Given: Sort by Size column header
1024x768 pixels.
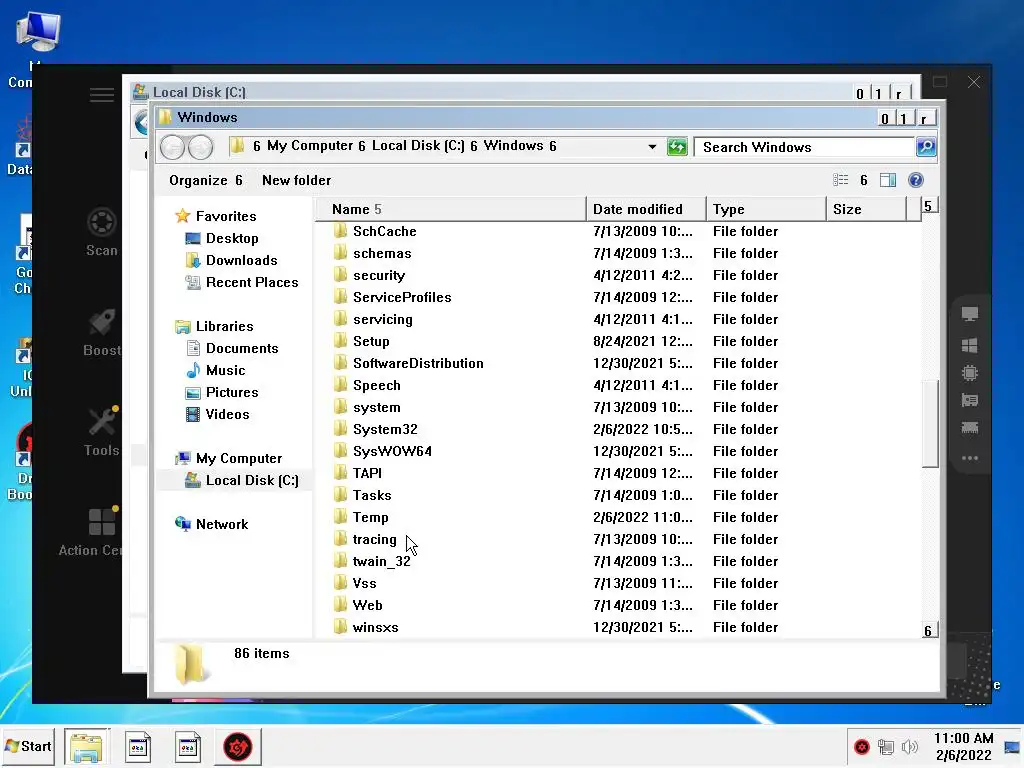Looking at the screenshot, I should click(866, 209).
